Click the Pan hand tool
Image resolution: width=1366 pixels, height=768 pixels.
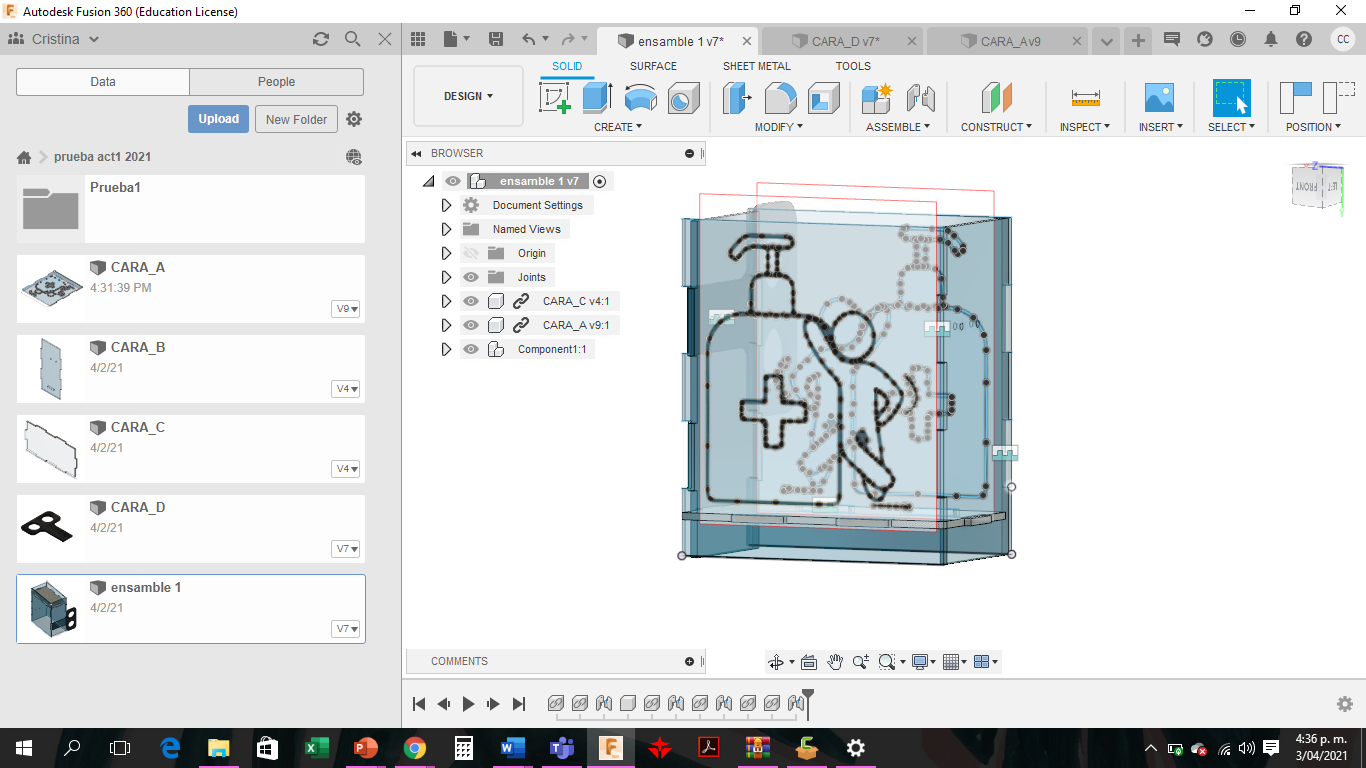835,662
